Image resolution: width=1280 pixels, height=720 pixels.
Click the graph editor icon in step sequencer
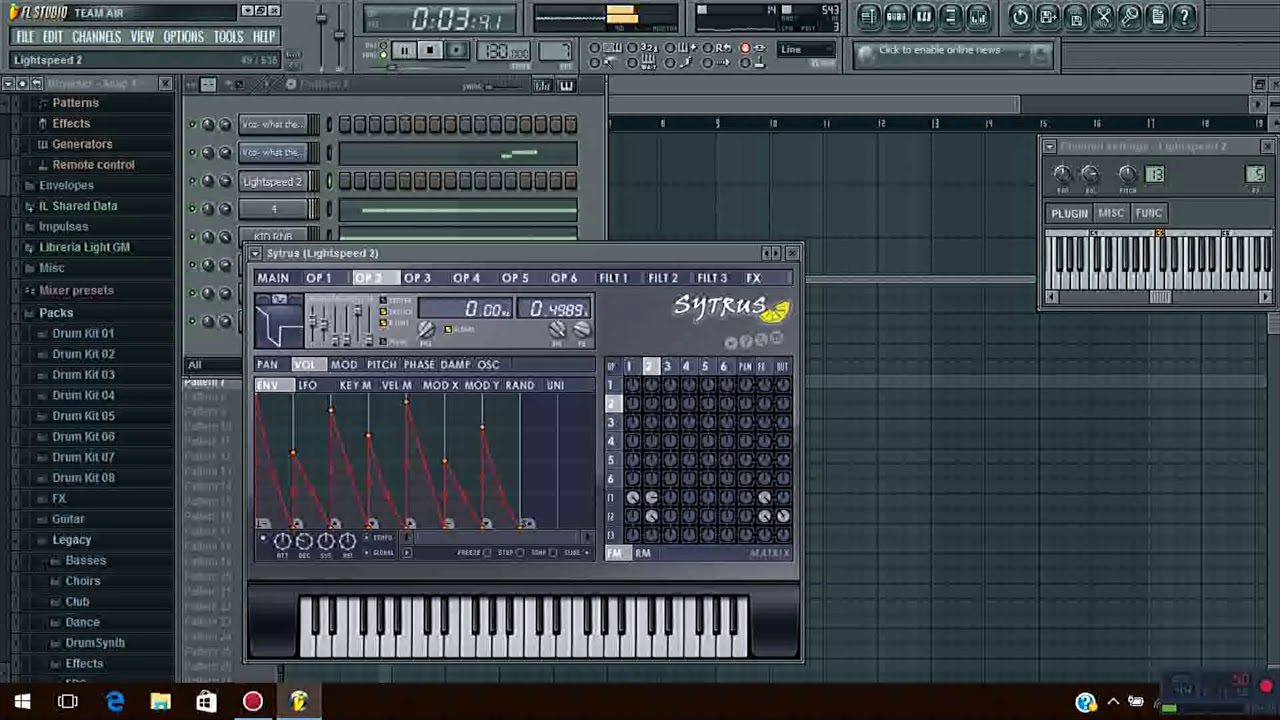[x=543, y=86]
